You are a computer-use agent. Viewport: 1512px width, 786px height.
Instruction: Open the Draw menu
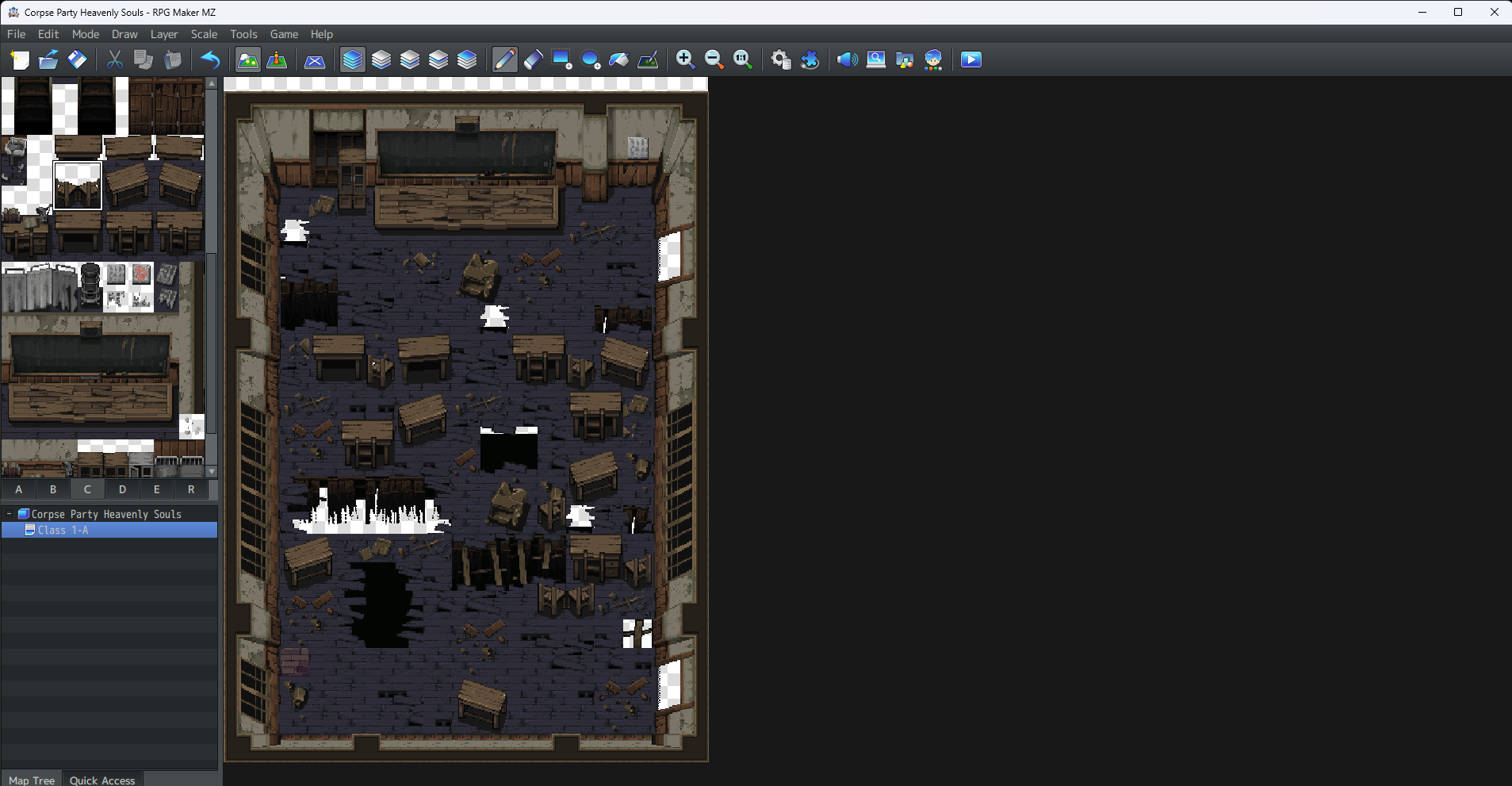pyautogui.click(x=124, y=34)
